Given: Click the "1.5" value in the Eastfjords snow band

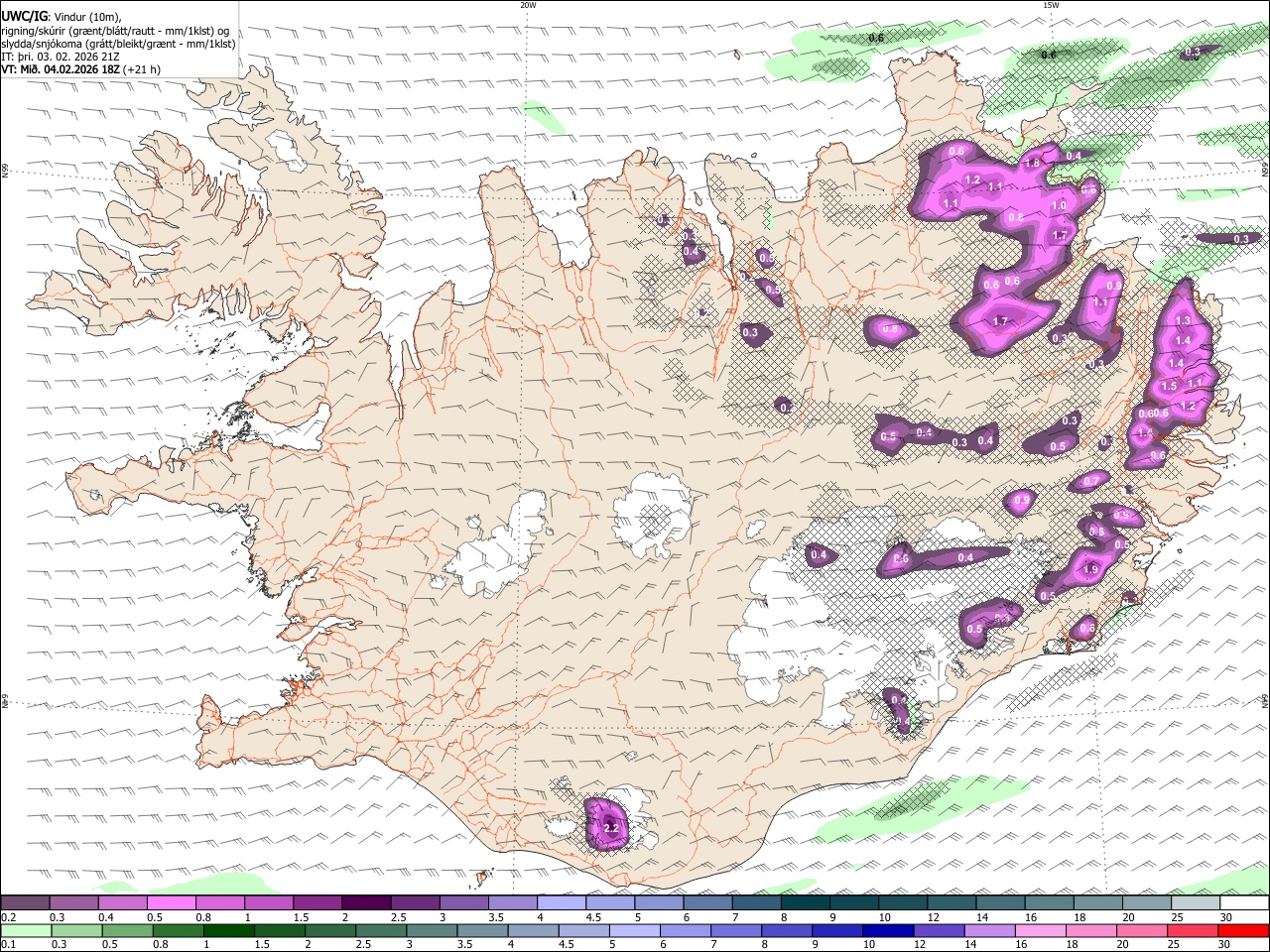Looking at the screenshot, I should 1169,387.
